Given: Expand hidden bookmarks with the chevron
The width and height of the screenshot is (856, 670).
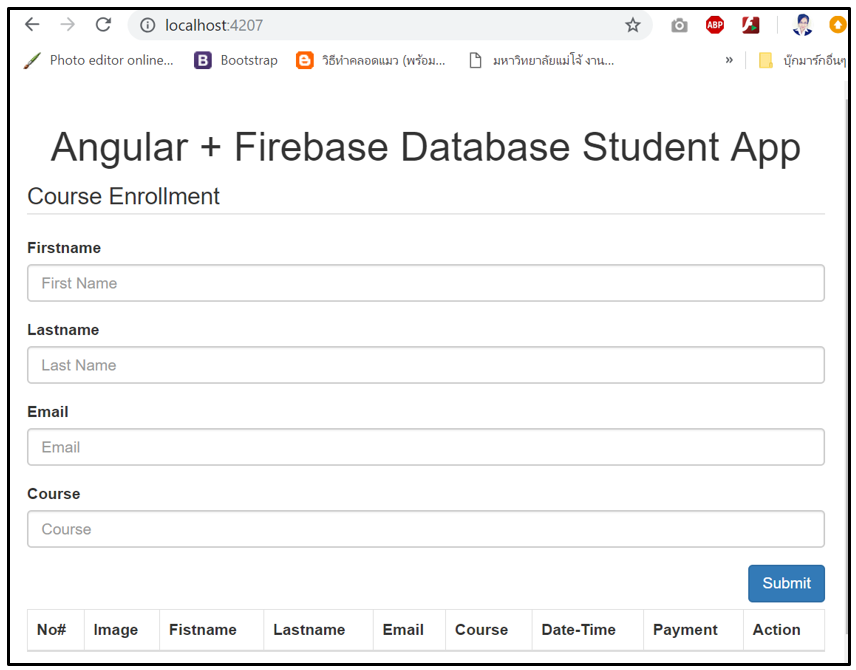Looking at the screenshot, I should (x=729, y=60).
